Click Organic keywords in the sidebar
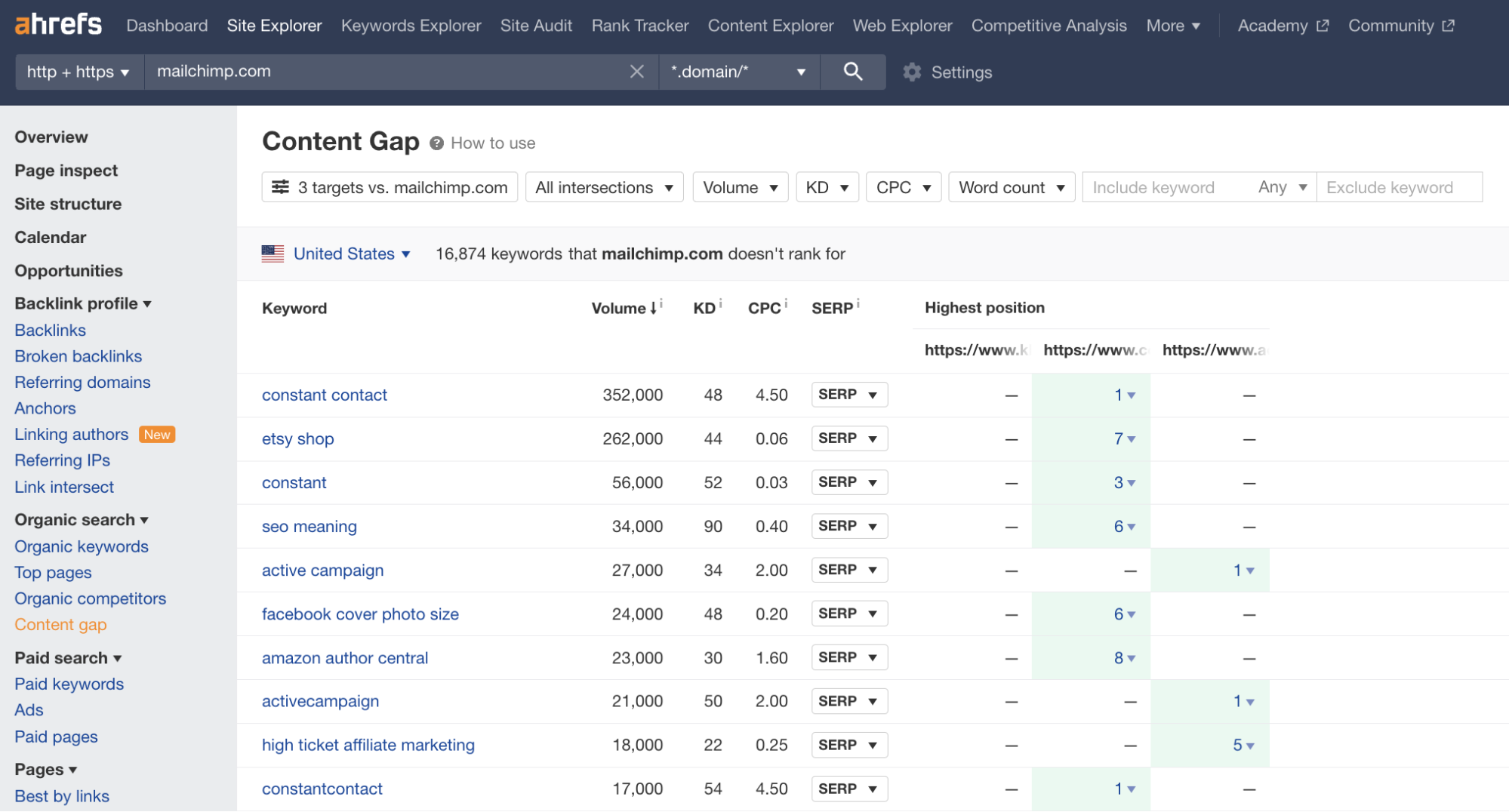The height and width of the screenshot is (812, 1509). tap(81, 546)
